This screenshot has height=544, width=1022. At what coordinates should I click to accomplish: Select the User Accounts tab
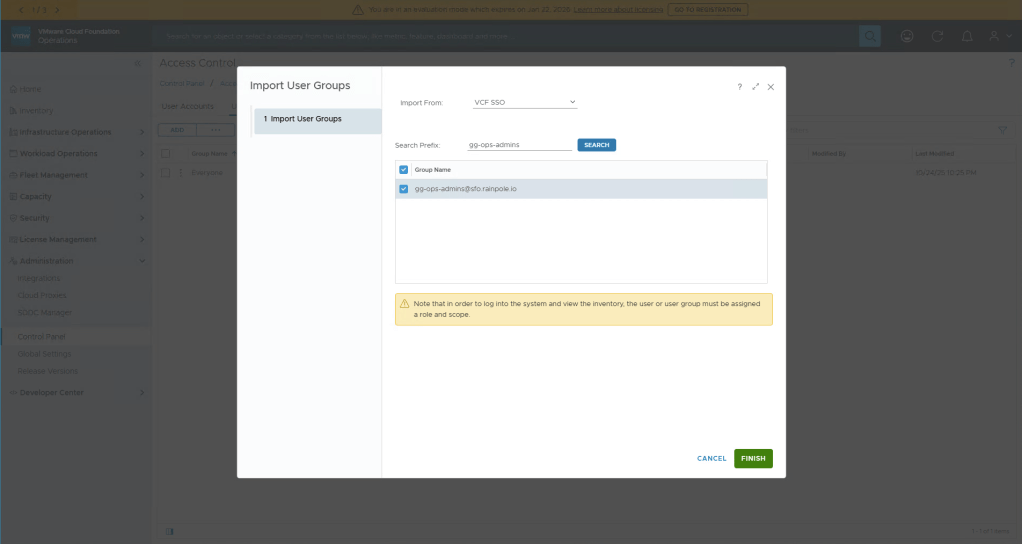187,106
